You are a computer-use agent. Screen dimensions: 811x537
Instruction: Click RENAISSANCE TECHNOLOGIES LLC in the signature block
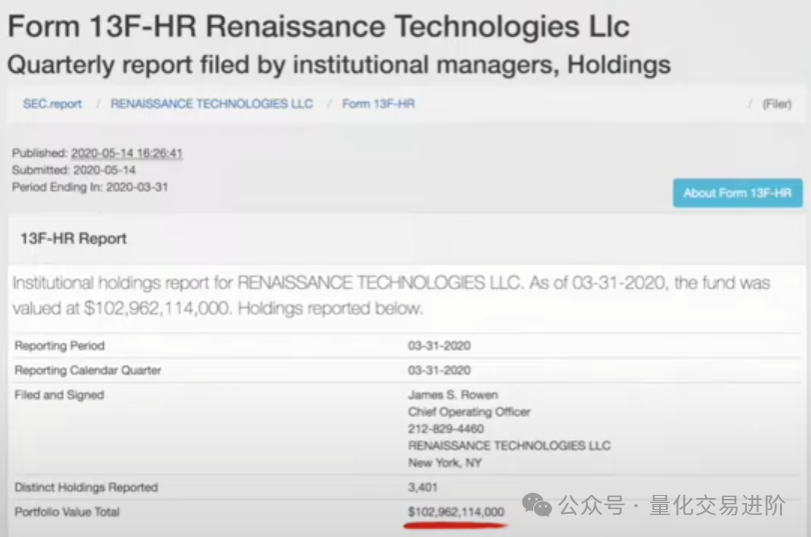(509, 445)
